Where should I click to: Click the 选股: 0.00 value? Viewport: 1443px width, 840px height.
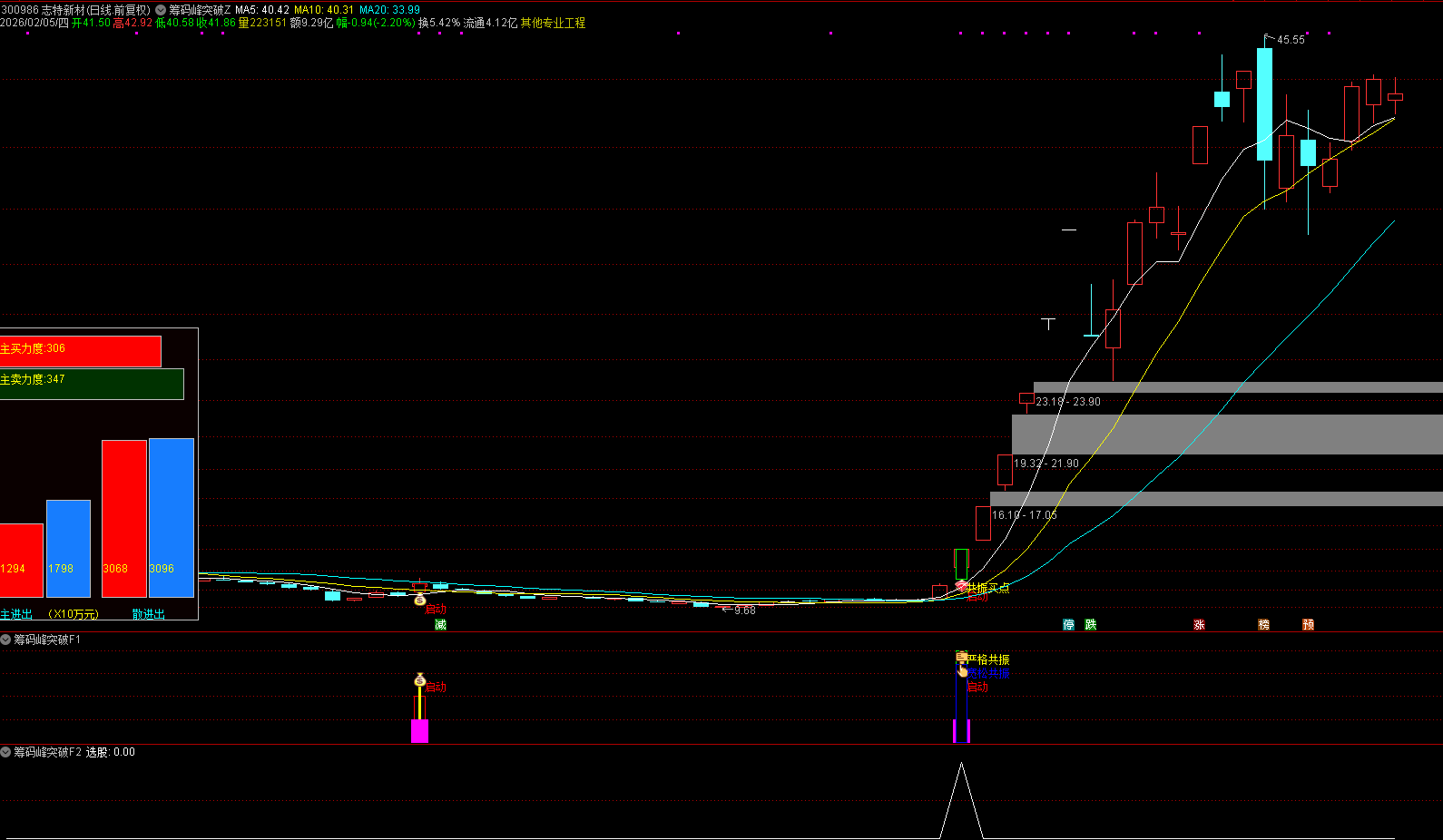(111, 752)
